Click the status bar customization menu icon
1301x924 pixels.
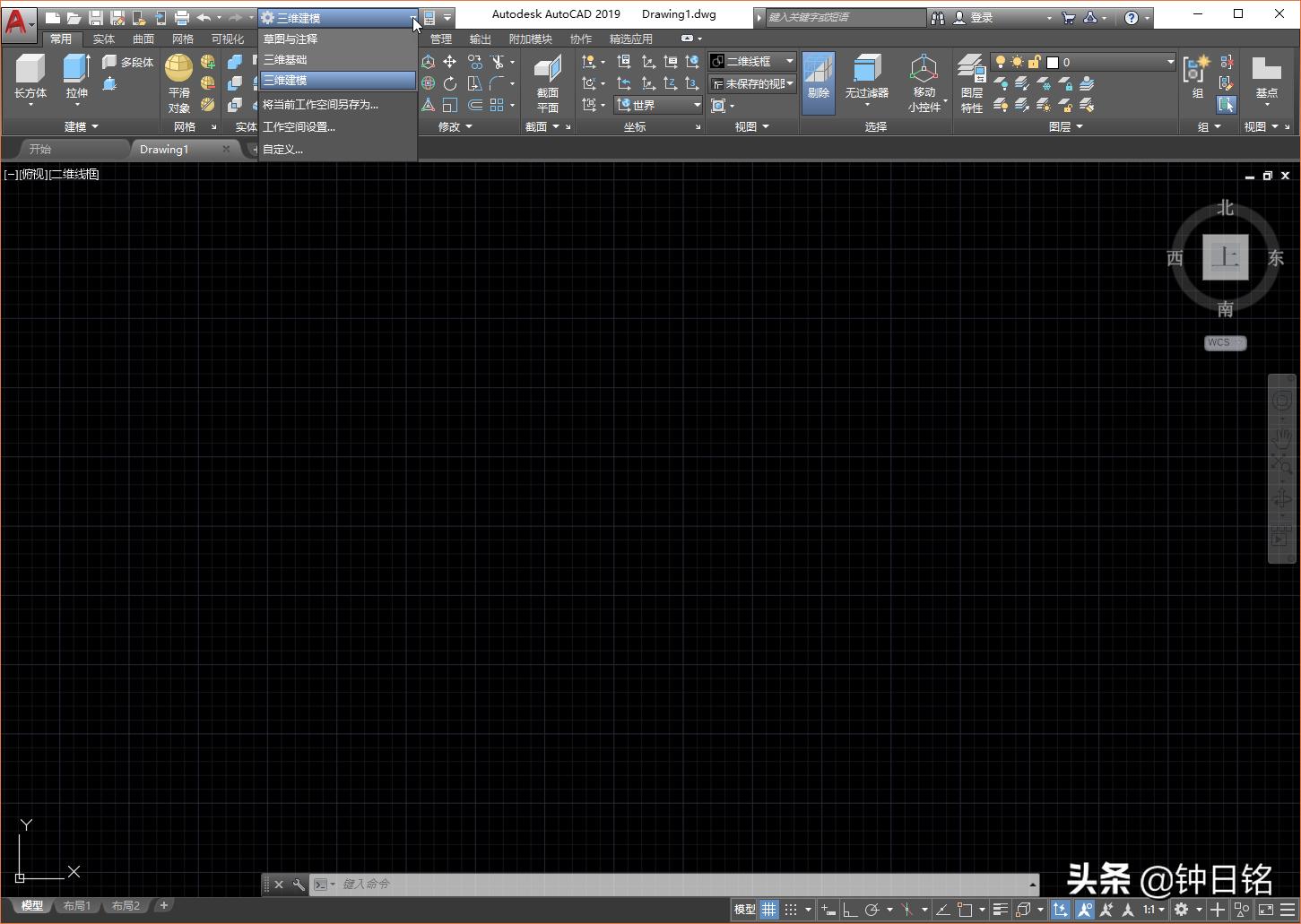(1288, 910)
